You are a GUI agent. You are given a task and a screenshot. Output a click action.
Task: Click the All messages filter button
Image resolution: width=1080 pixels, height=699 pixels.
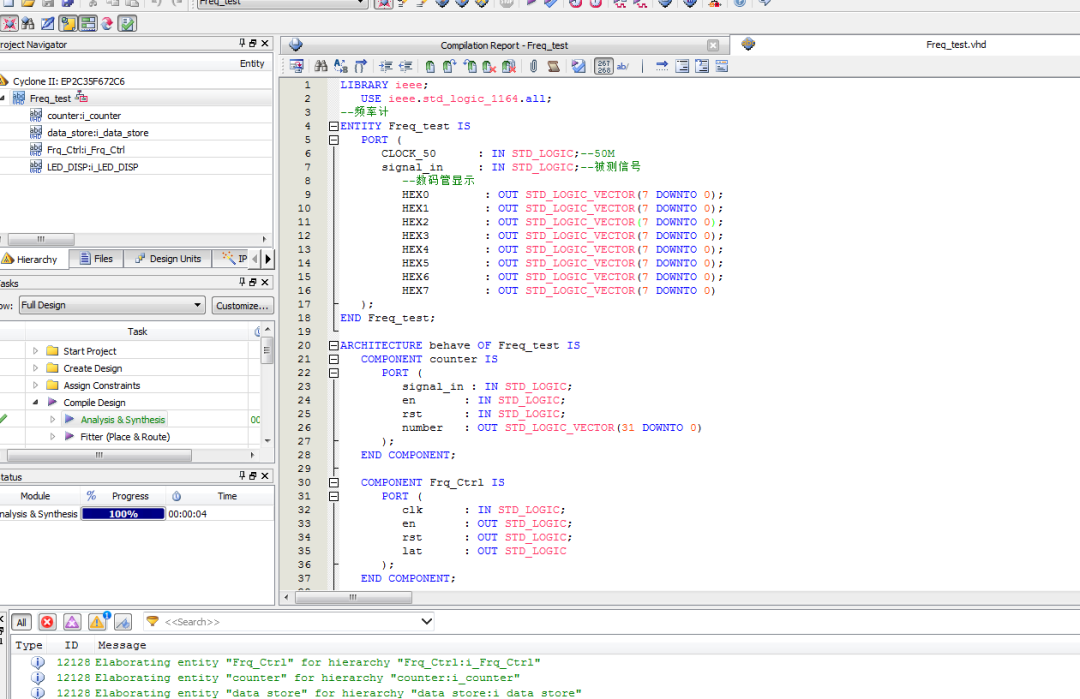click(21, 622)
